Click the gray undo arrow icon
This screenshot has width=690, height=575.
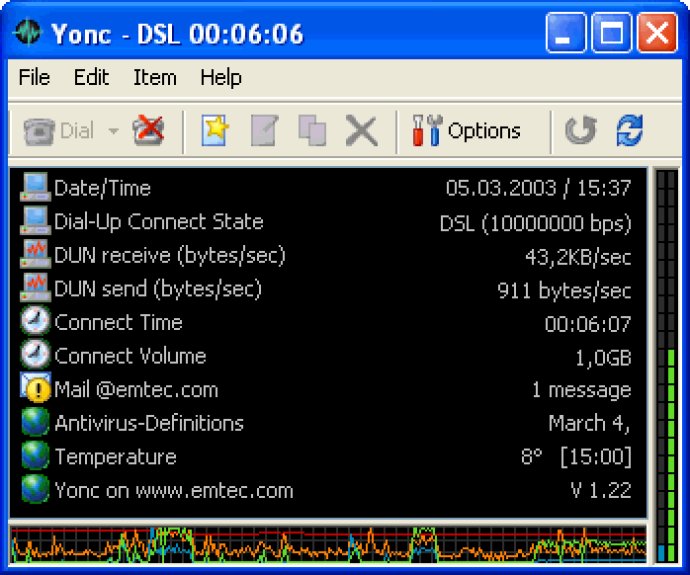(x=581, y=130)
